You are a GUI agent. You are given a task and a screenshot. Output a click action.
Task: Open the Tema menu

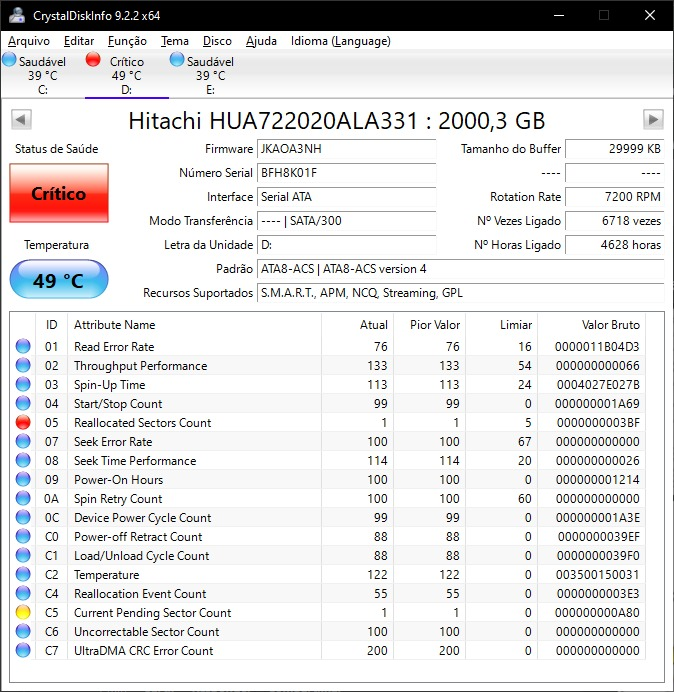point(175,41)
